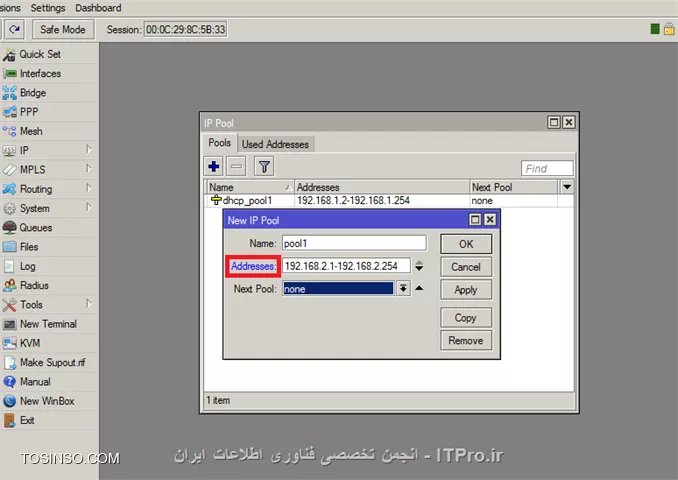This screenshot has height=480, width=678.
Task: Launch New Terminal from sidebar
Action: (x=49, y=323)
